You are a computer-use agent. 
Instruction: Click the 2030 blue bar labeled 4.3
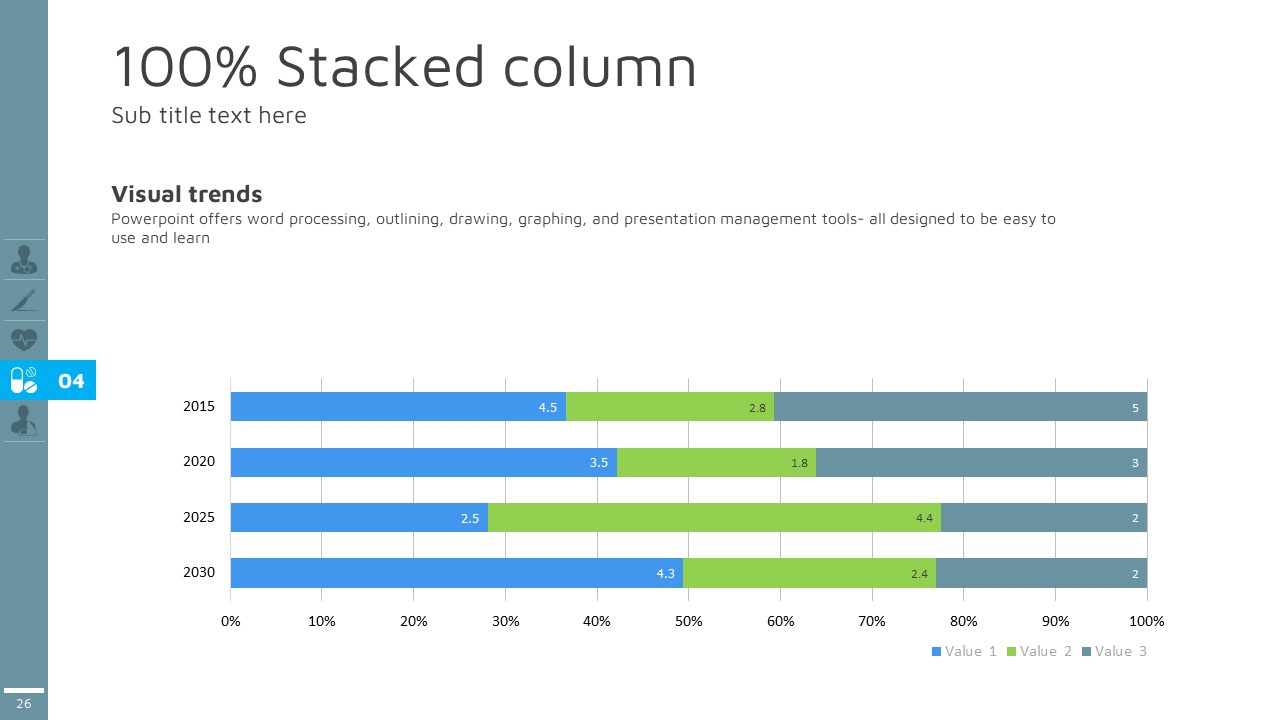point(456,573)
